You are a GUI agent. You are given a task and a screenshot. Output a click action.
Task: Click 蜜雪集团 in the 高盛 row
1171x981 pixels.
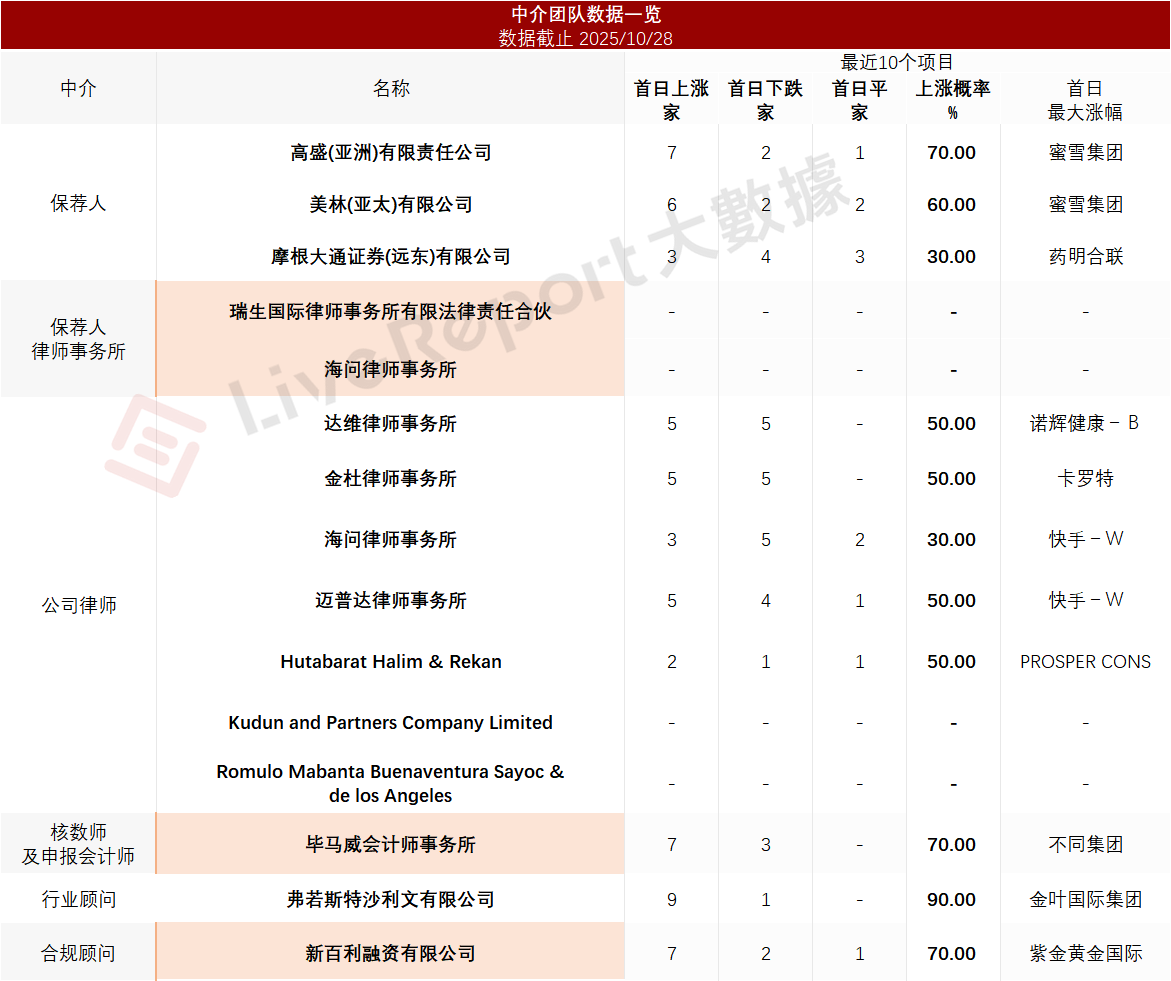[1085, 152]
